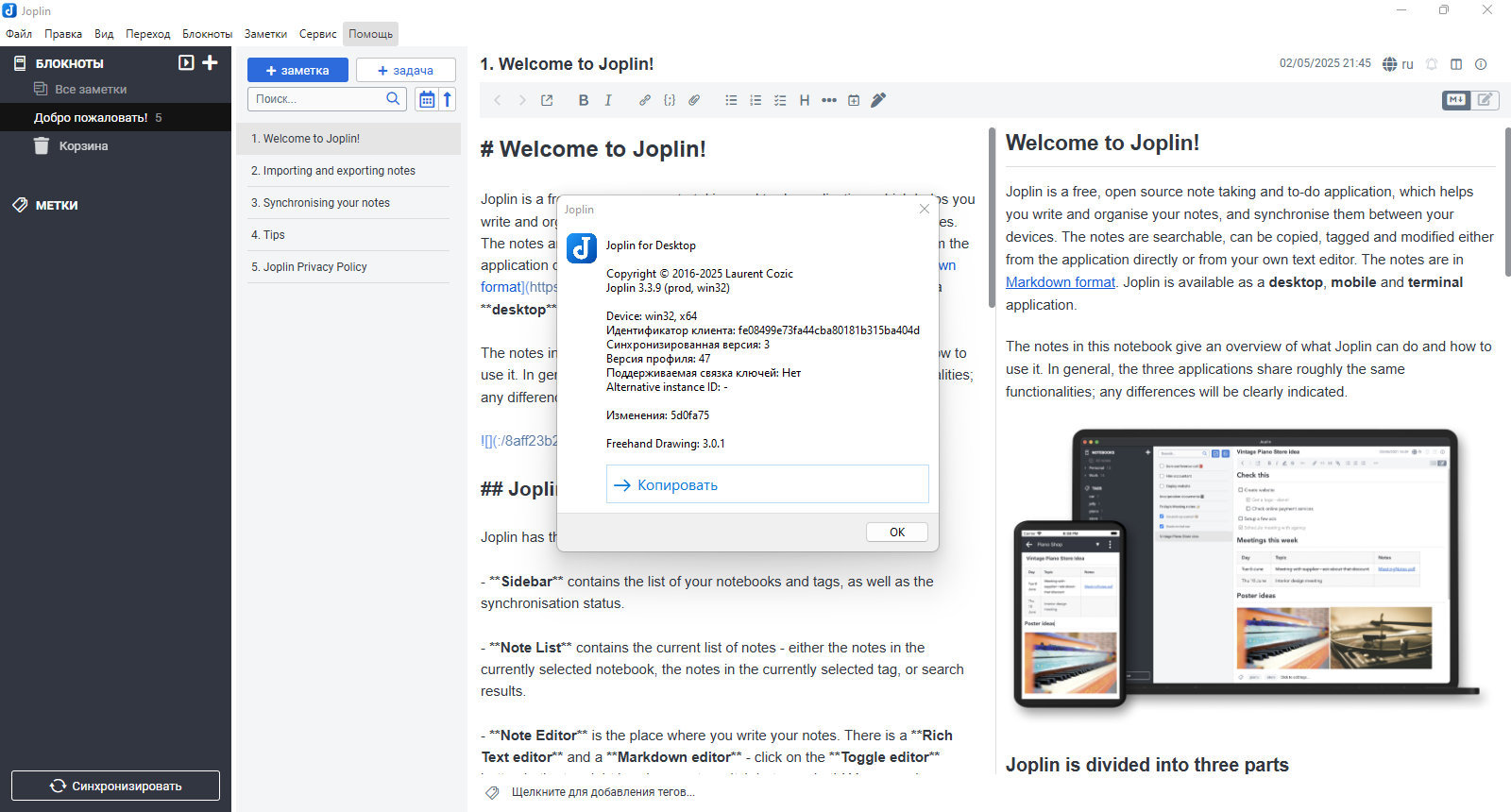1511x812 pixels.
Task: Open the Помощь menu
Action: [370, 34]
